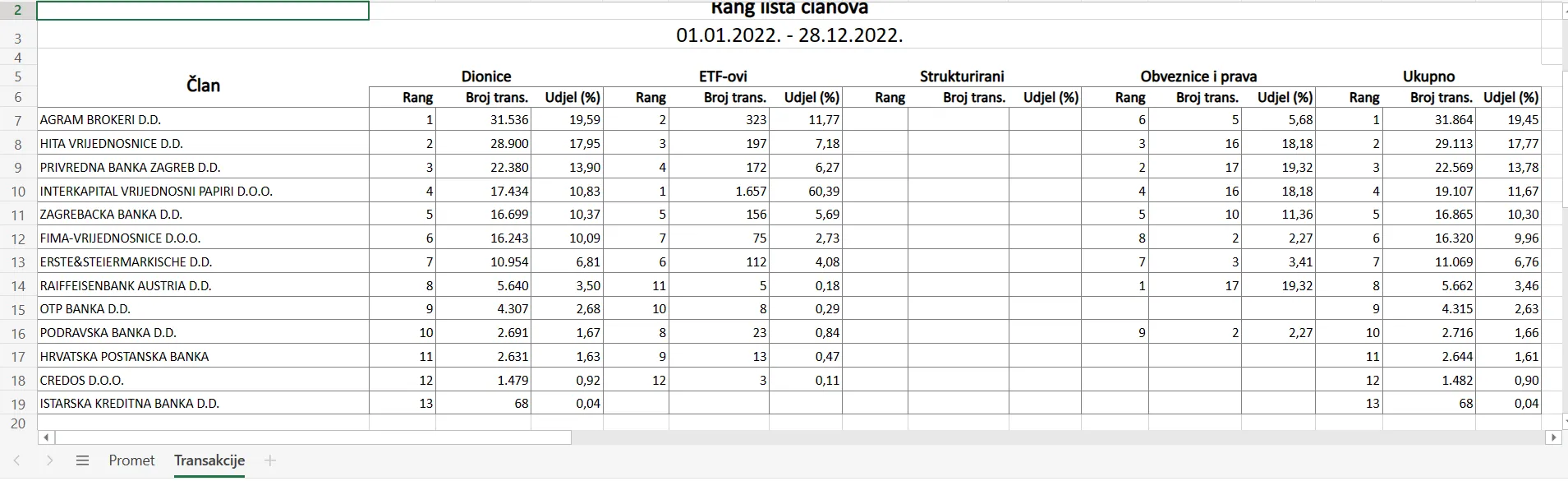This screenshot has width=1568, height=481.
Task: Click the horizontal scrollbar thumb
Action: point(313,437)
